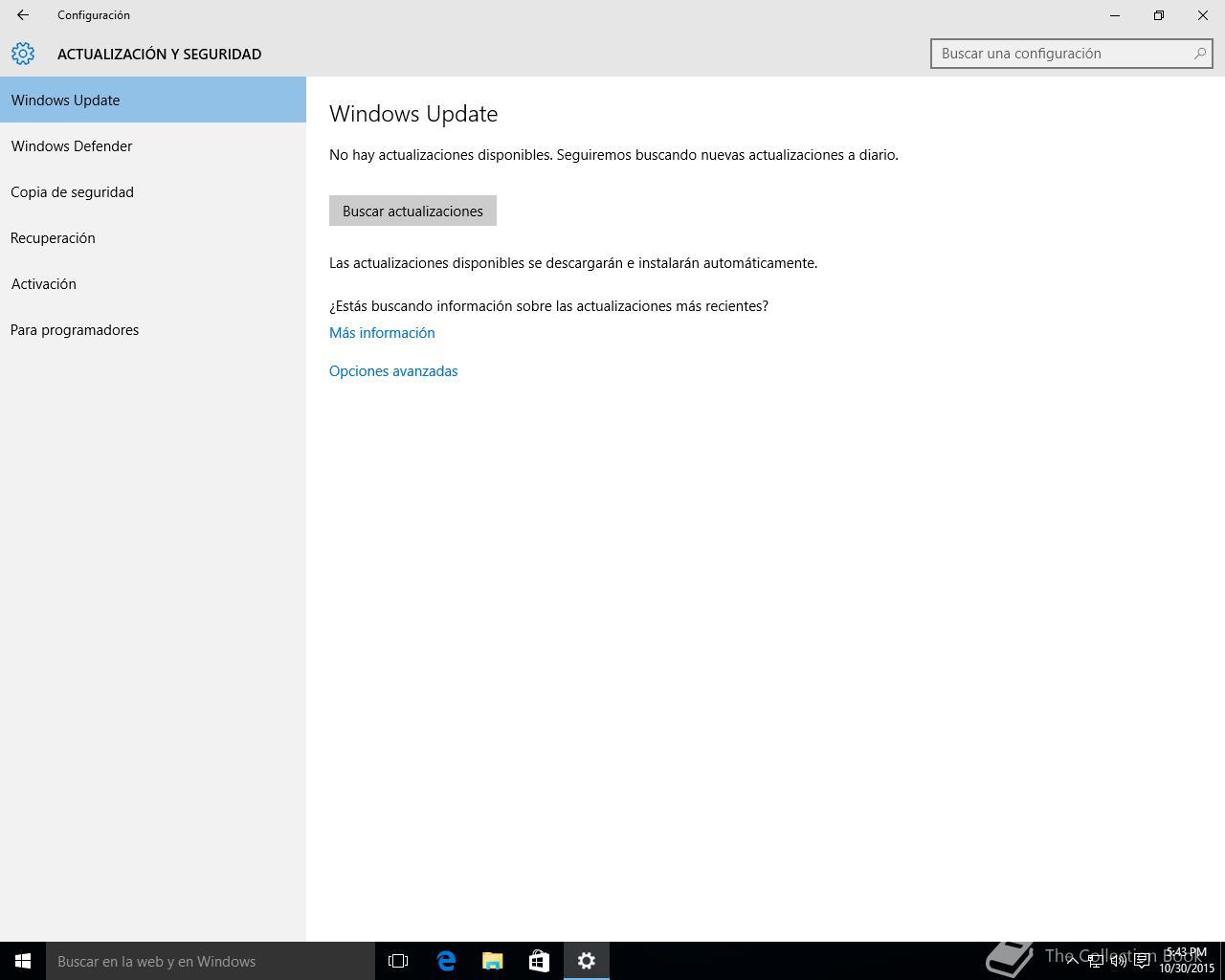This screenshot has height=980, width=1225.
Task: Minimize the Configuración window
Action: pyautogui.click(x=1115, y=15)
